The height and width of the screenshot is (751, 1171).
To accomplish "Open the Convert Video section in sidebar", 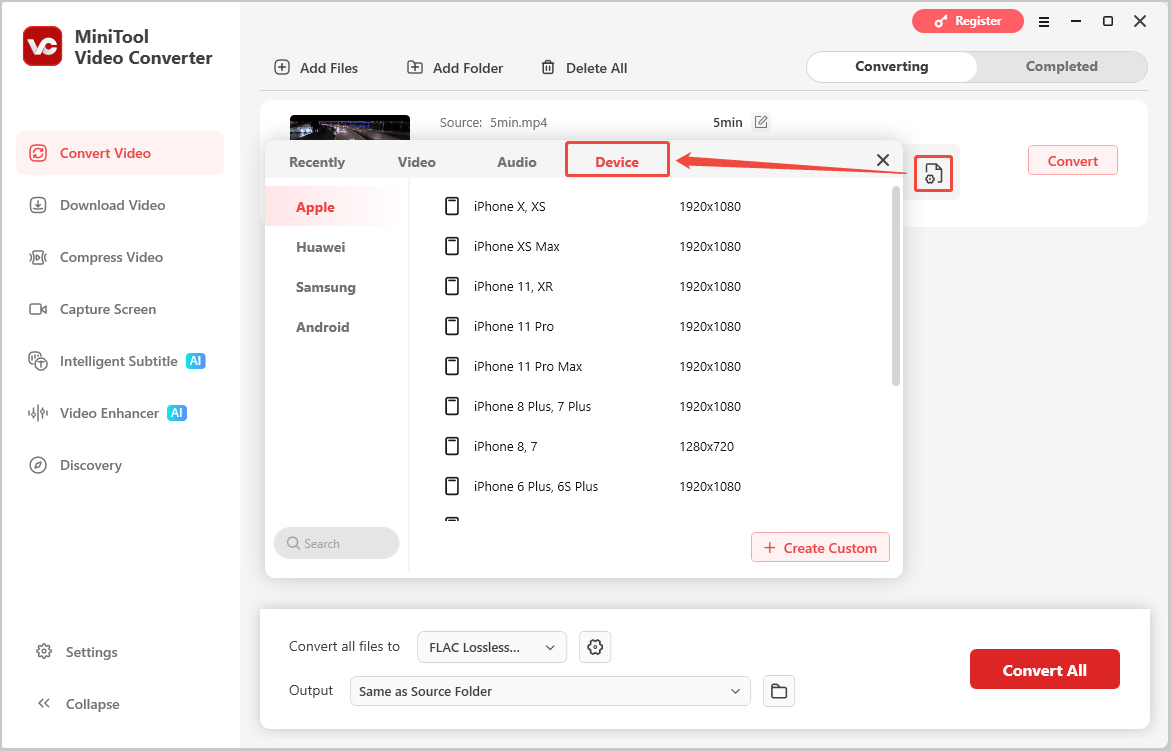I will (119, 153).
